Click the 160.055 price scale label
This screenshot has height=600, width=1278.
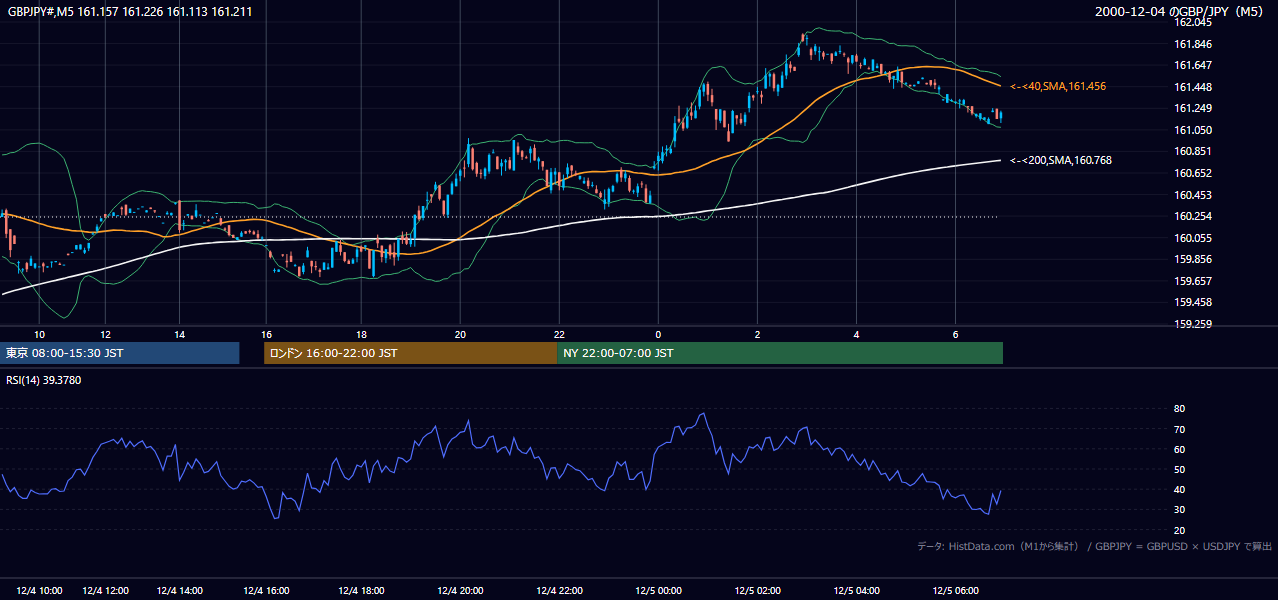pyautogui.click(x=1193, y=238)
